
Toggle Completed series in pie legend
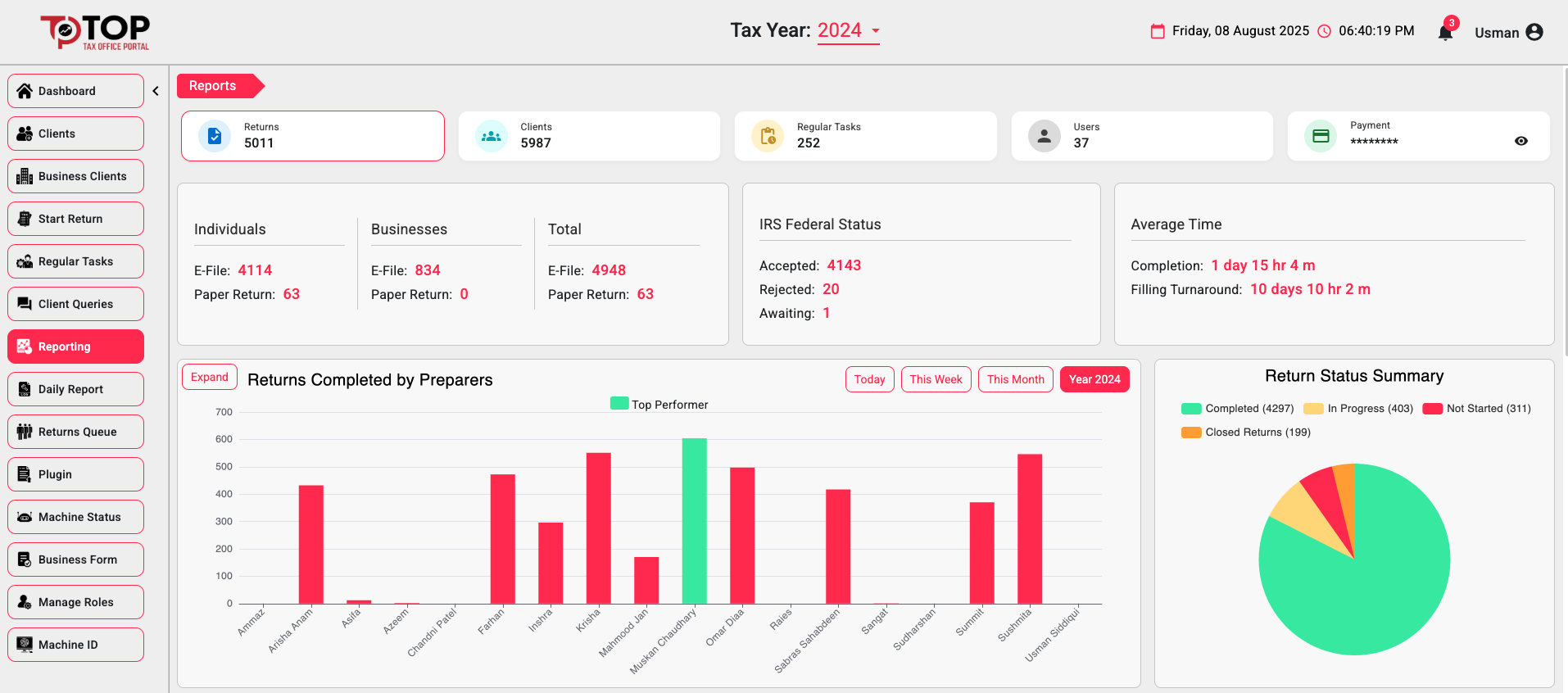1237,409
